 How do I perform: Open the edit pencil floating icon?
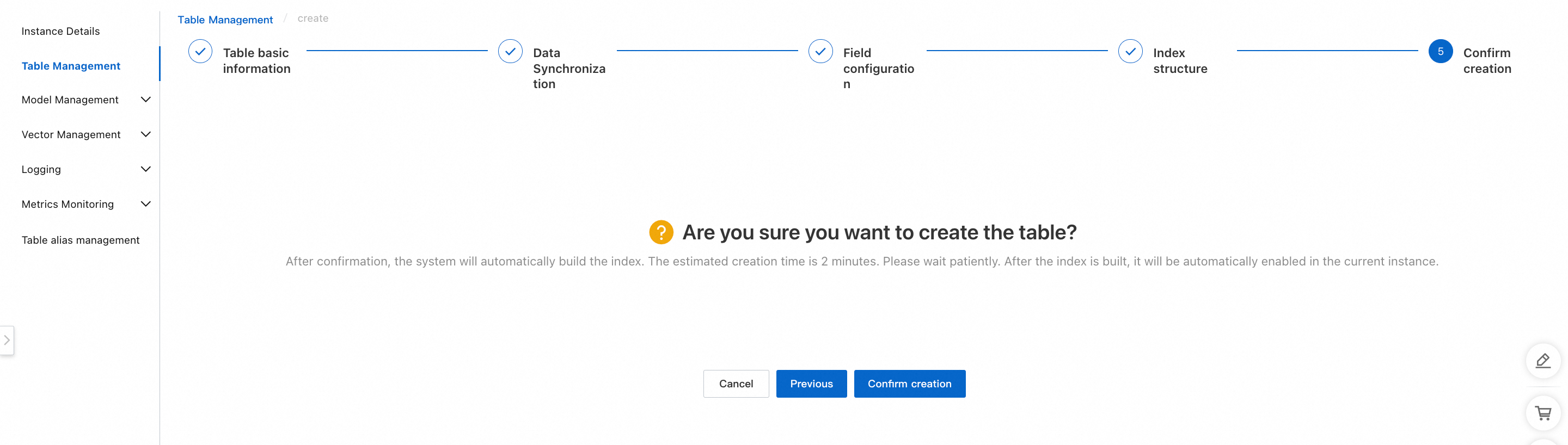(1543, 361)
